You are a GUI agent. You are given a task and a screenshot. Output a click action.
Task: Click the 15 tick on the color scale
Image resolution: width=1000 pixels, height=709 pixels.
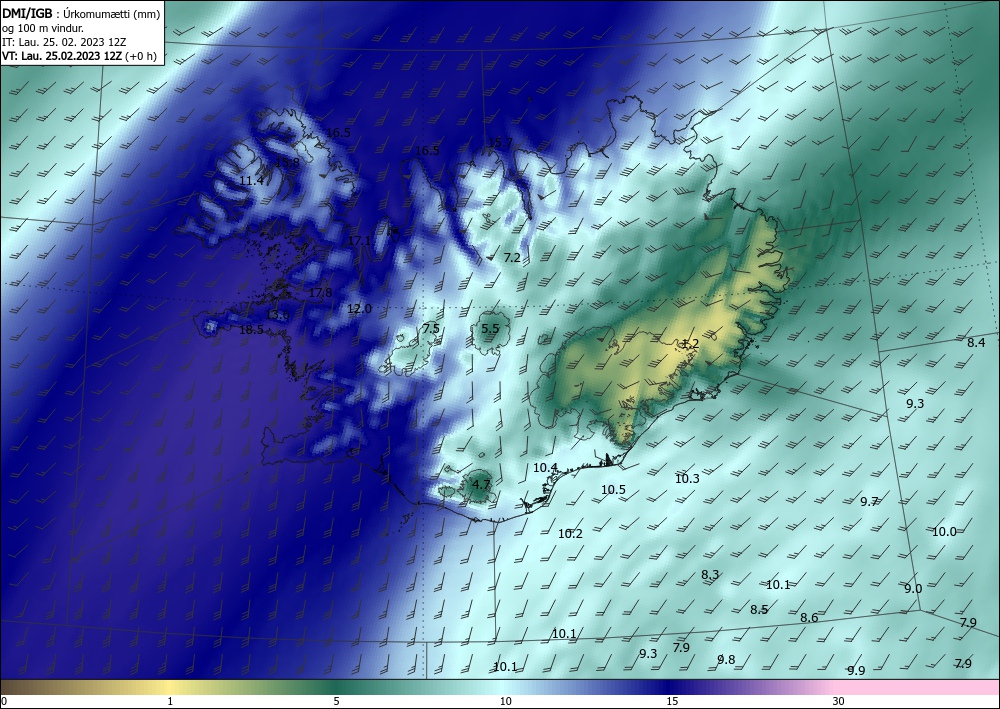coord(672,702)
